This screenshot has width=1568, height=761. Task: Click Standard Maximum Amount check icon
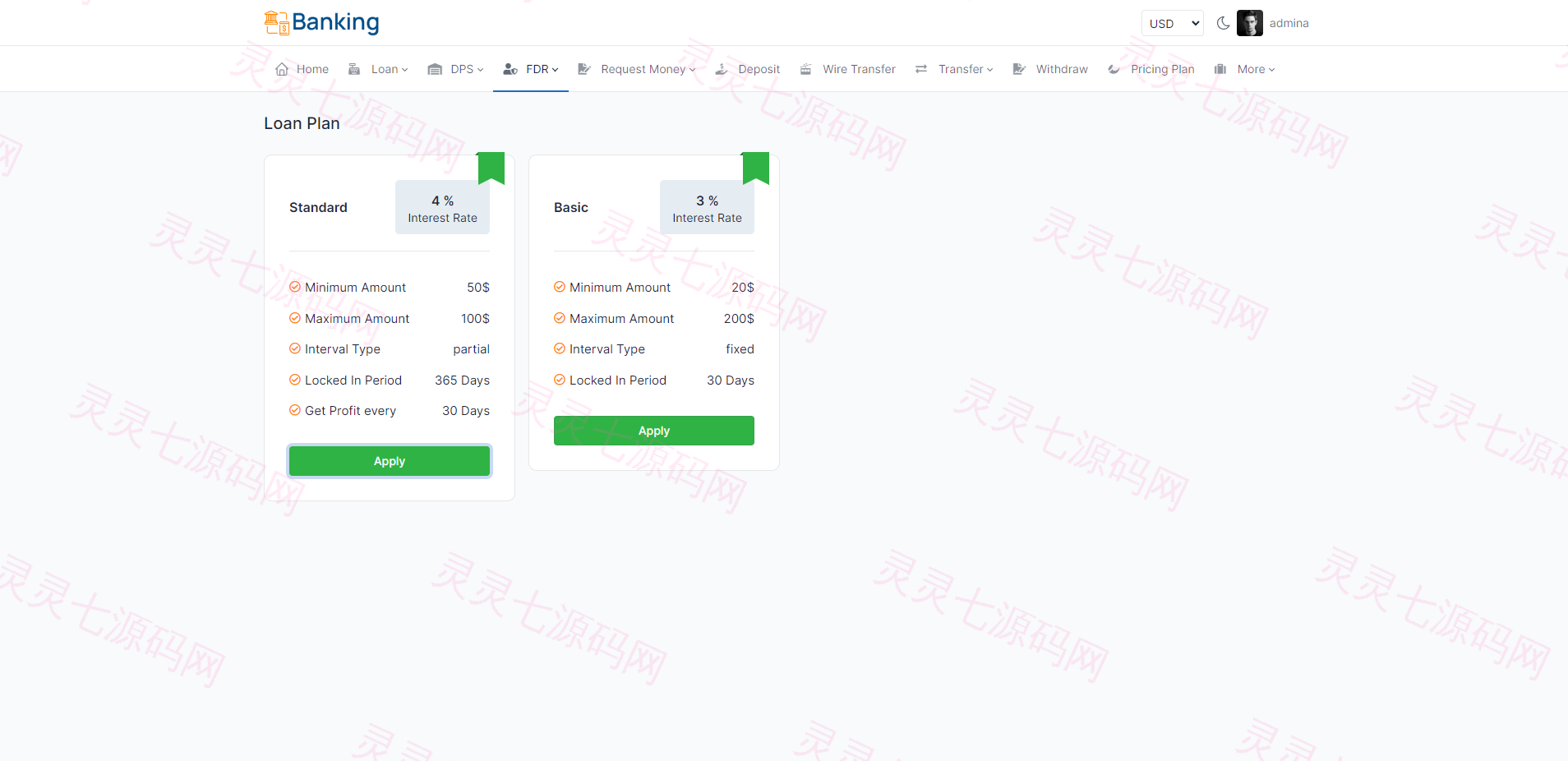coord(295,318)
